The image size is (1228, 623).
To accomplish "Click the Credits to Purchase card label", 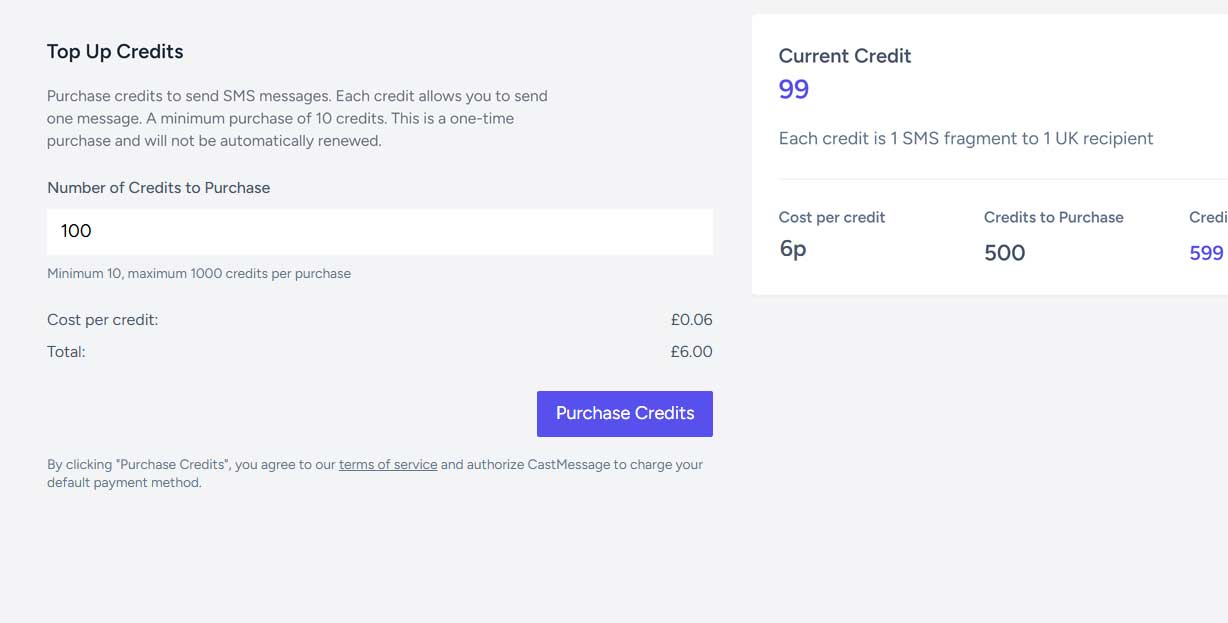I will 1054,217.
